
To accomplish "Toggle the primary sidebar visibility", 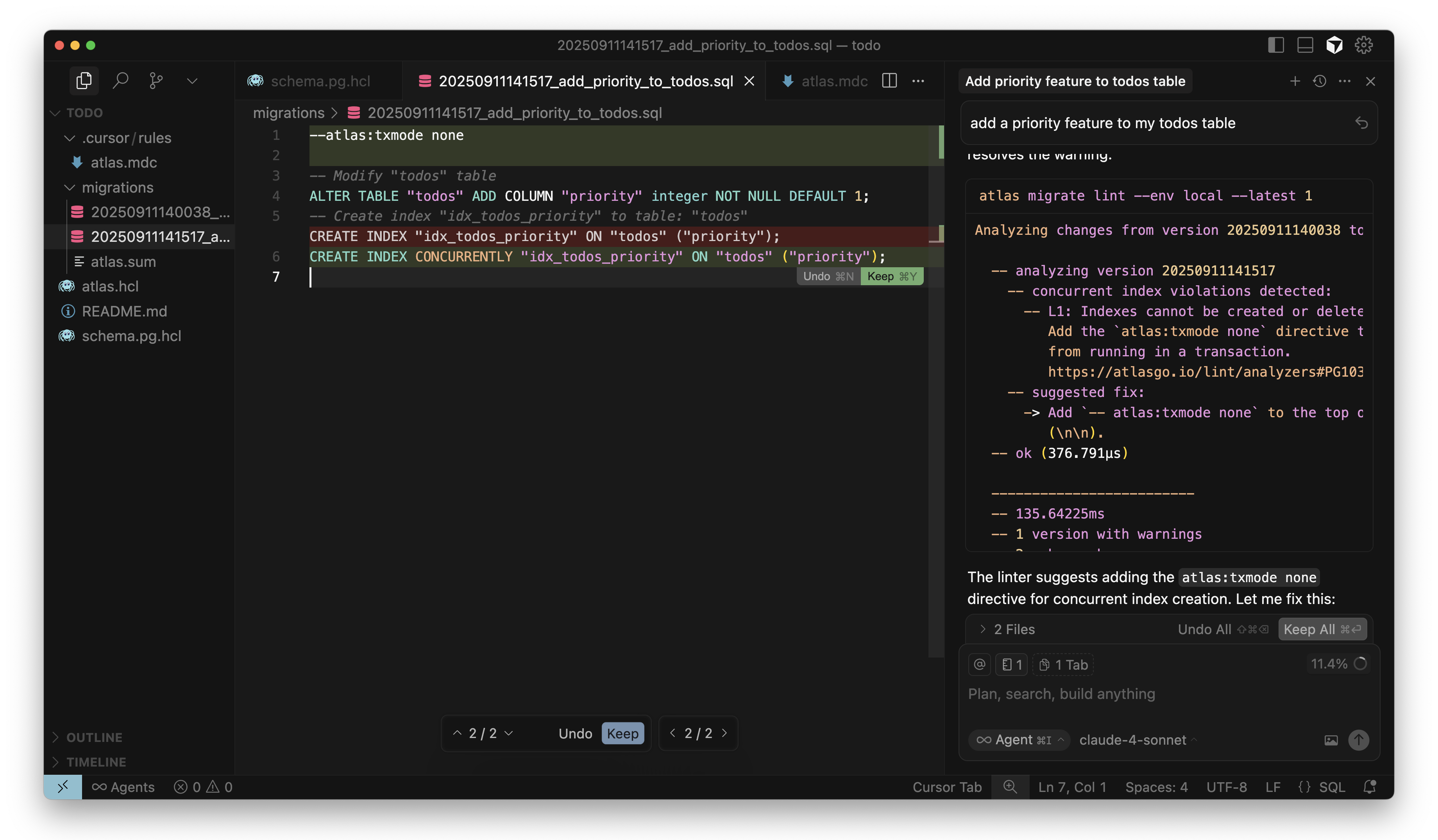I will click(x=1277, y=45).
